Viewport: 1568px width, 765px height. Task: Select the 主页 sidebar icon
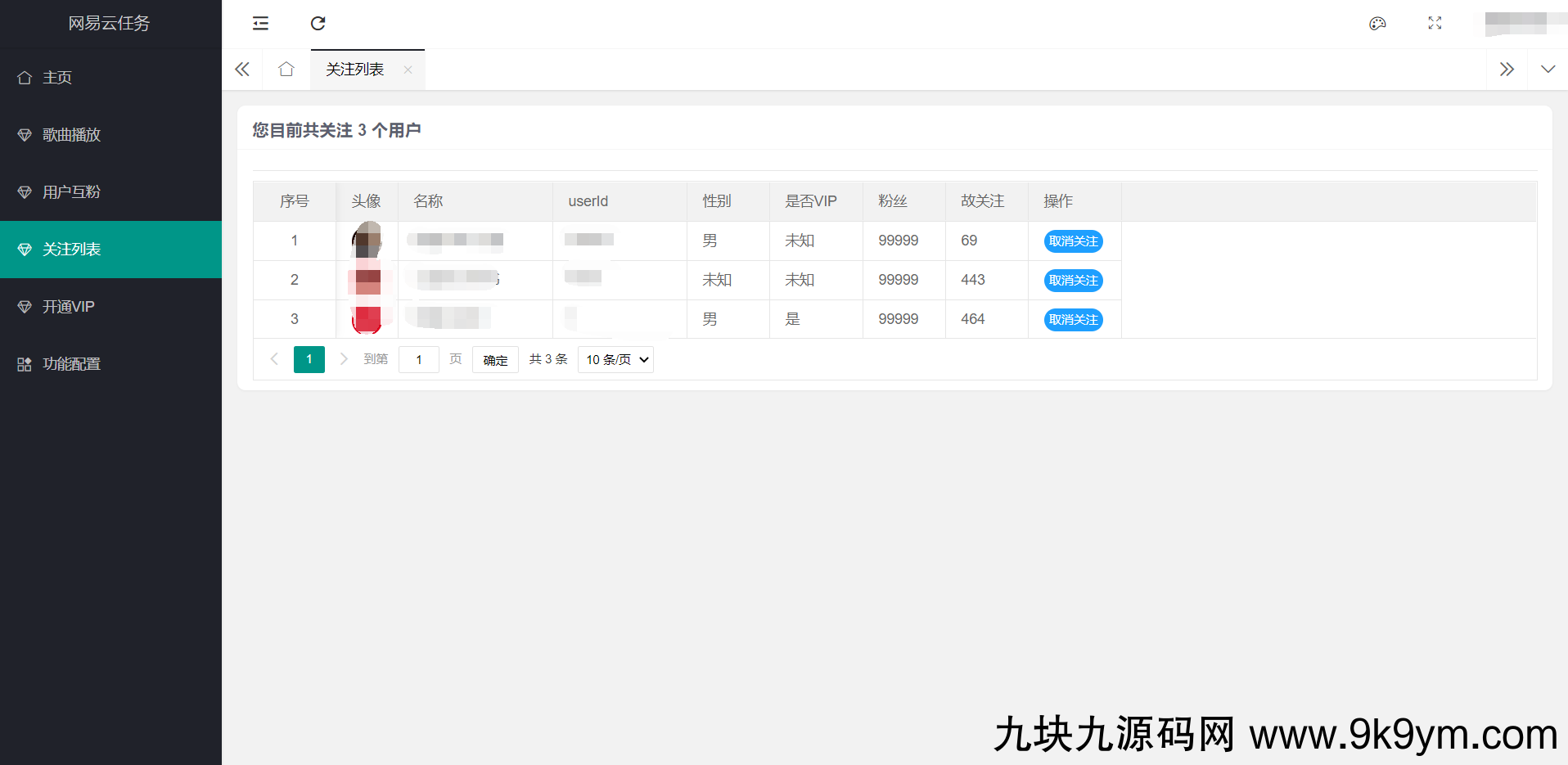25,77
